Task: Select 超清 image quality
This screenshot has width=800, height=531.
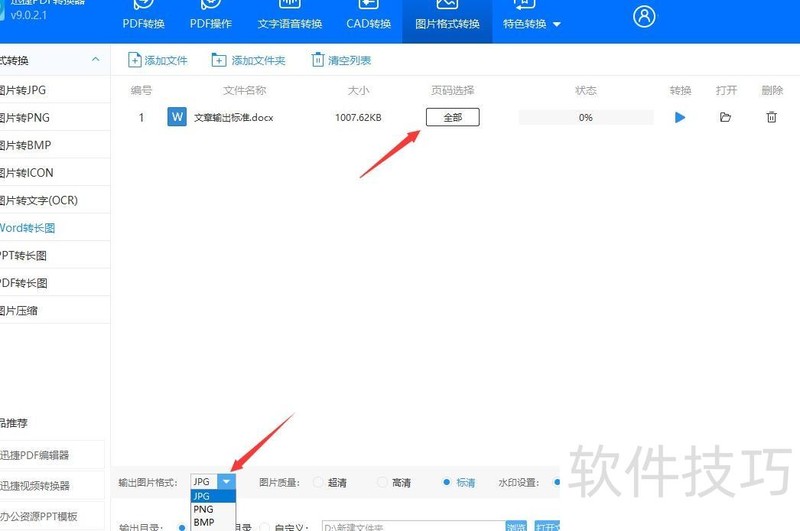Action: [318, 482]
